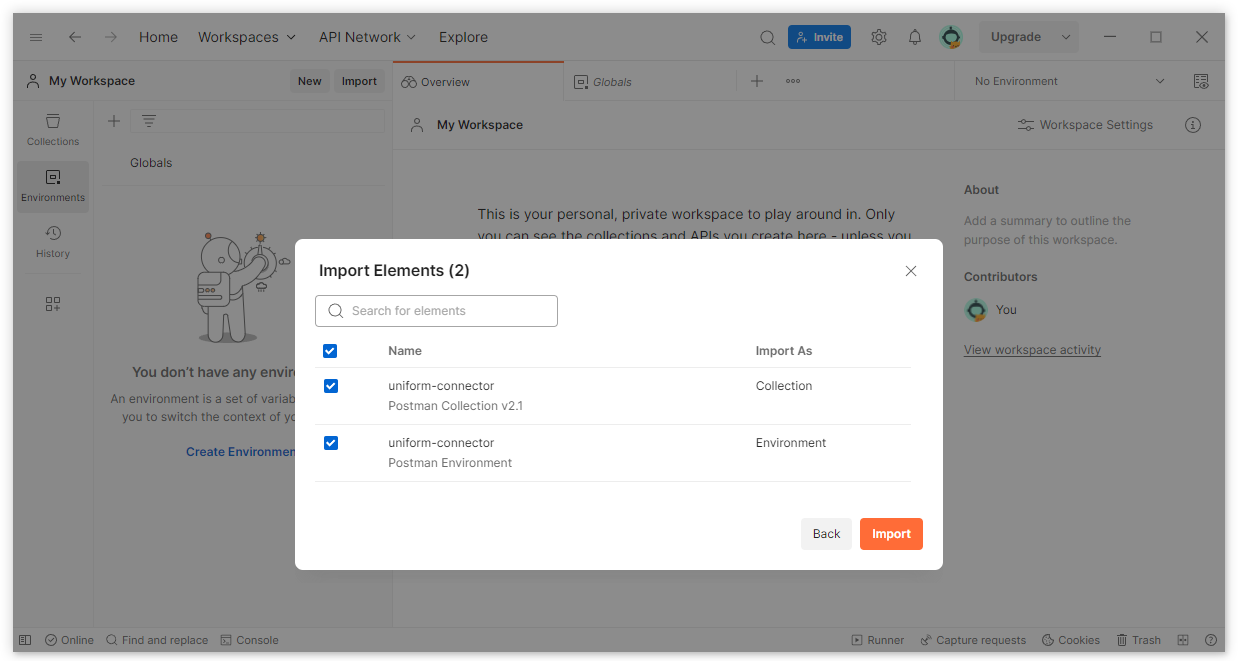Click the Back button in dialog
Image resolution: width=1238 pixels, height=661 pixels.
[x=826, y=534]
